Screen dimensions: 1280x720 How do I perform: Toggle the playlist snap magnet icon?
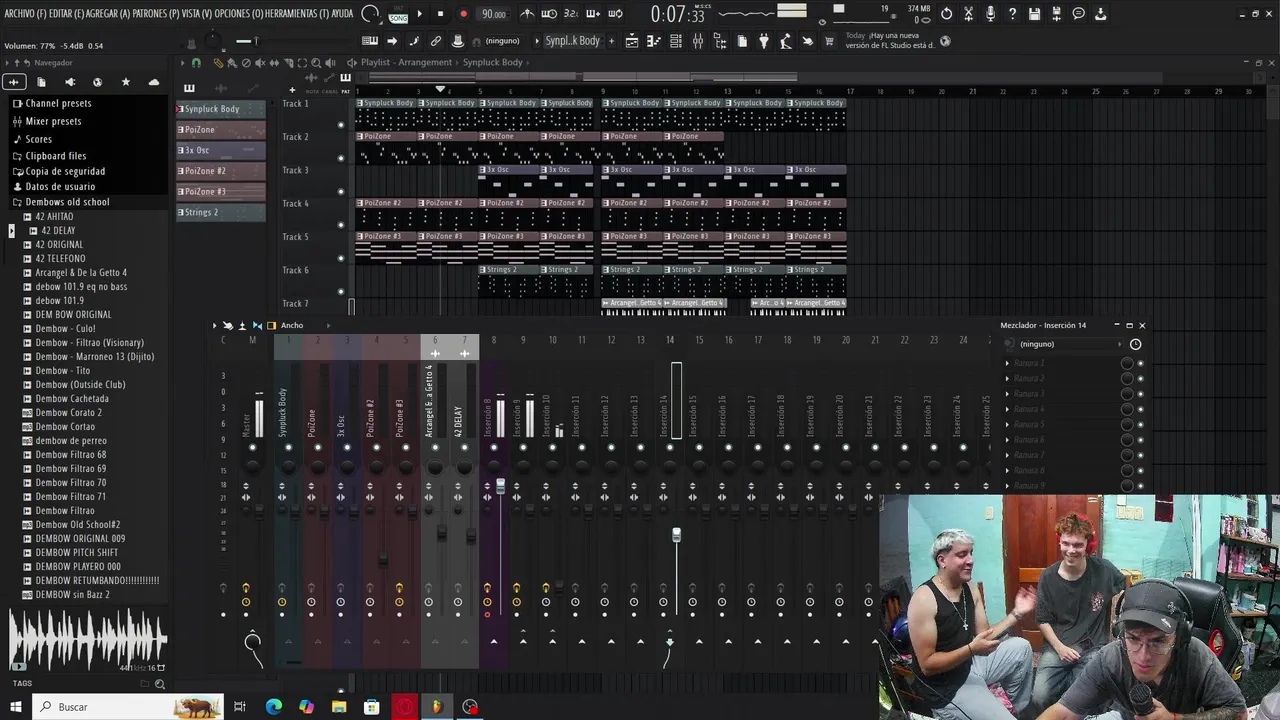(196, 63)
